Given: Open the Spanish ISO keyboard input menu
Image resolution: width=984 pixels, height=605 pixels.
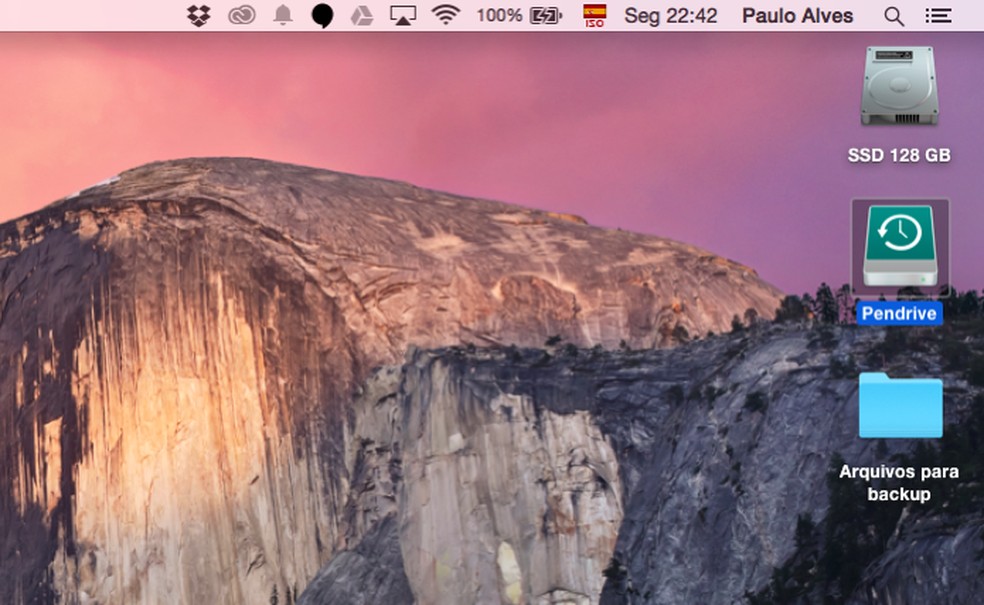Looking at the screenshot, I should click(x=594, y=16).
